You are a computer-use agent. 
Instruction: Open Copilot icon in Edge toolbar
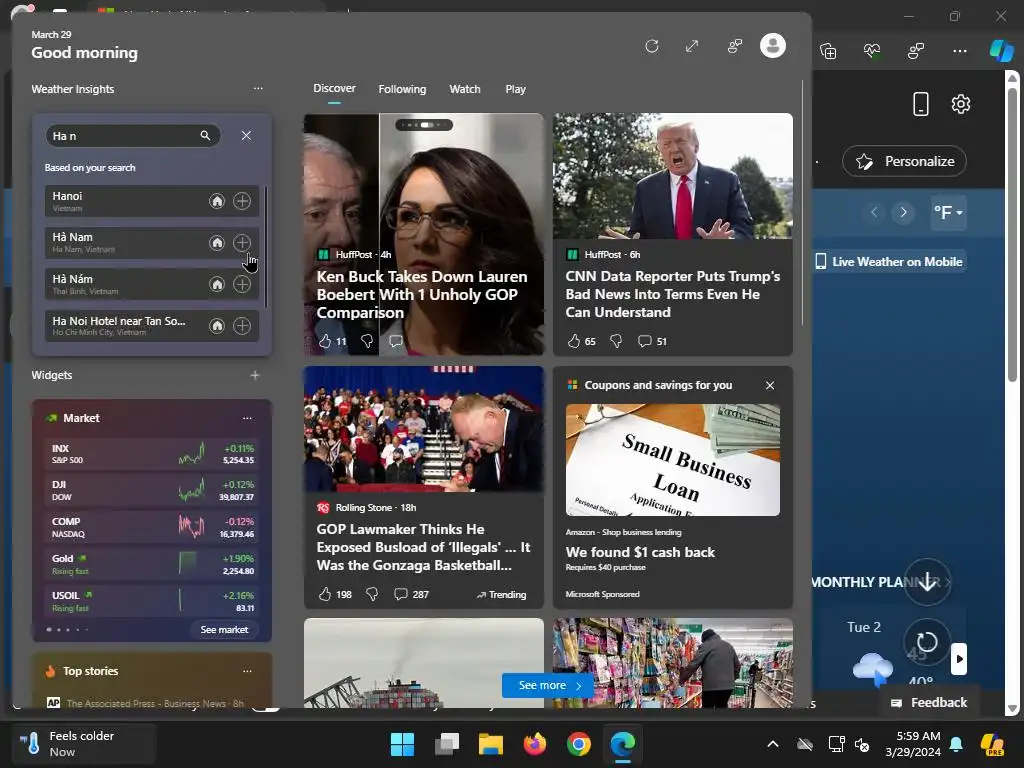pos(1001,50)
